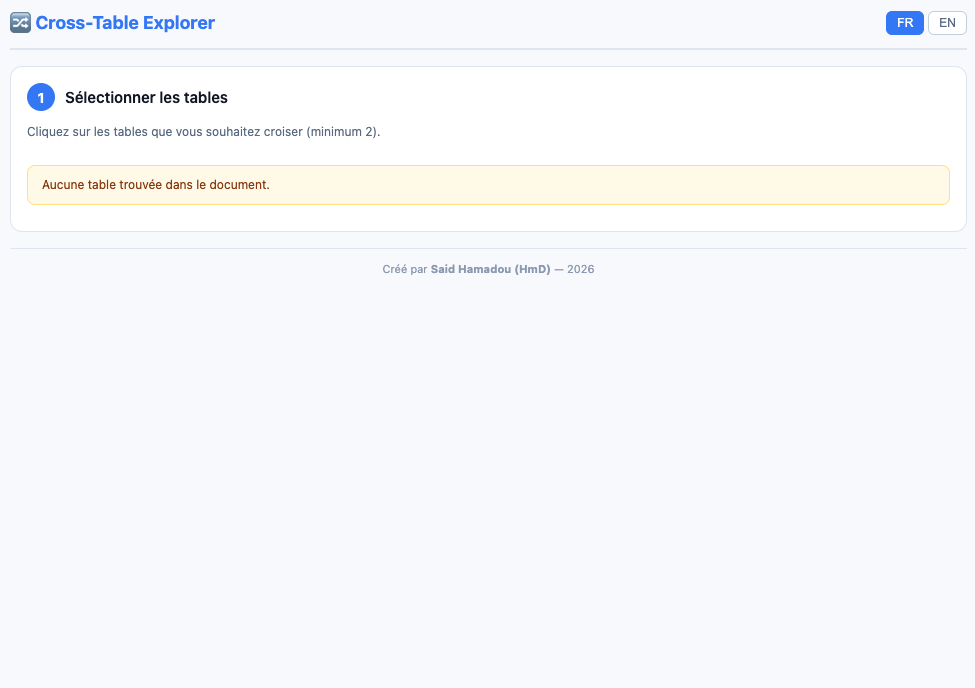This screenshot has height=688, width=975.
Task: Click "(HmD)" in the footer credit
Action: 532,269
